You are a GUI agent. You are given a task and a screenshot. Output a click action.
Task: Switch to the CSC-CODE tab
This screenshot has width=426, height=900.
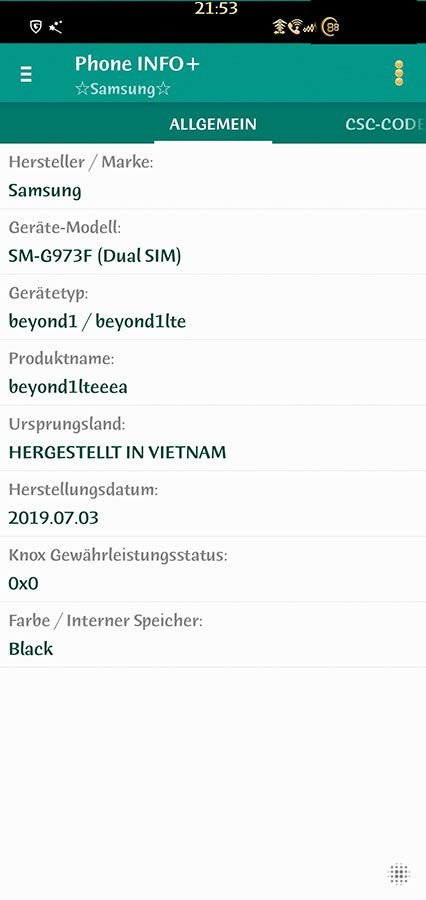tap(385, 124)
